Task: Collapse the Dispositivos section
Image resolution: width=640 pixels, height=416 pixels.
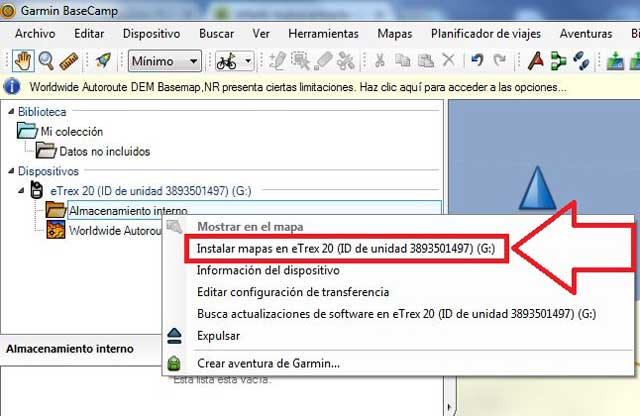Action: click(11, 171)
